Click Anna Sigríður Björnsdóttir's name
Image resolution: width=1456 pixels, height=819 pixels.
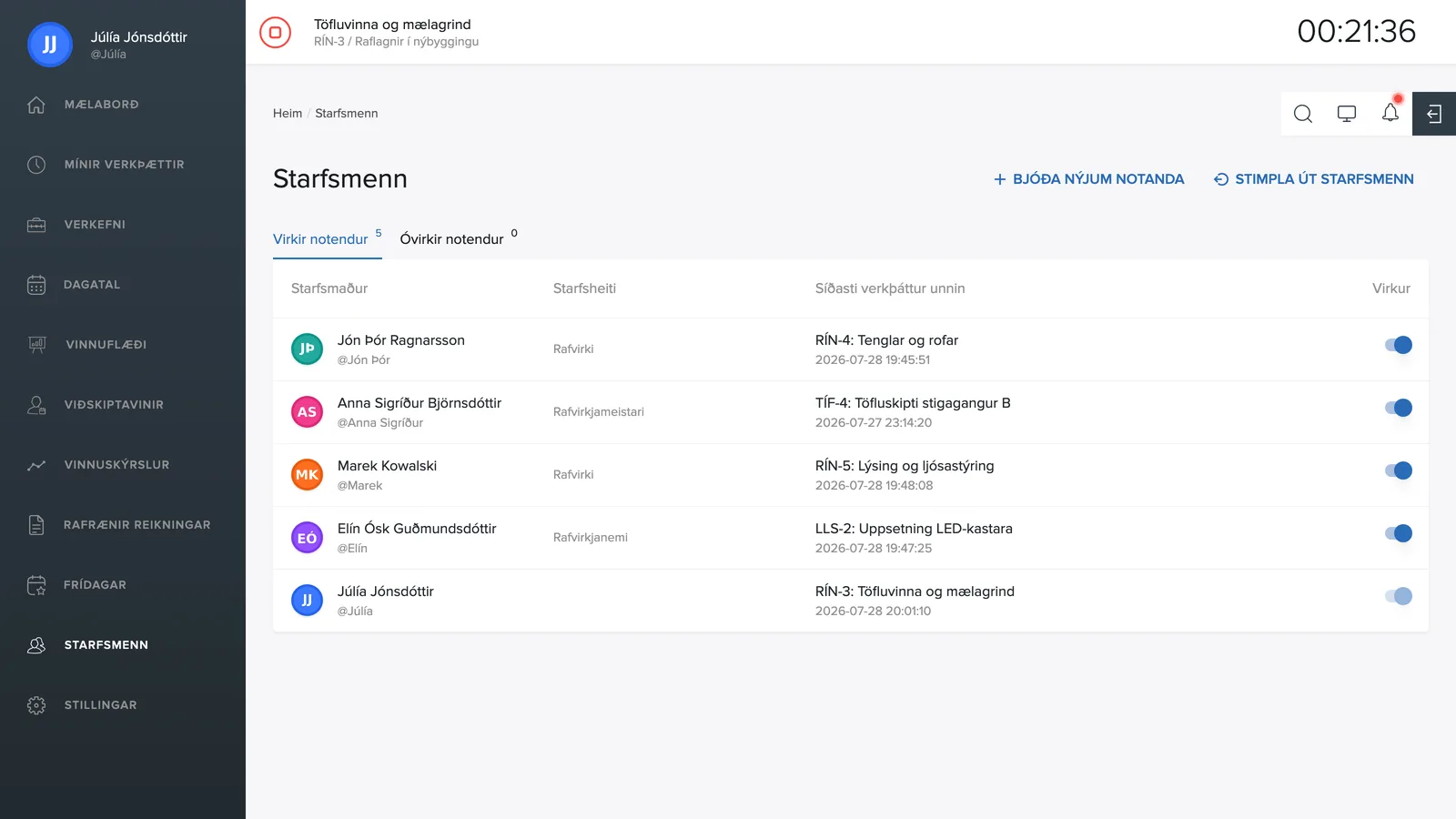coord(420,403)
